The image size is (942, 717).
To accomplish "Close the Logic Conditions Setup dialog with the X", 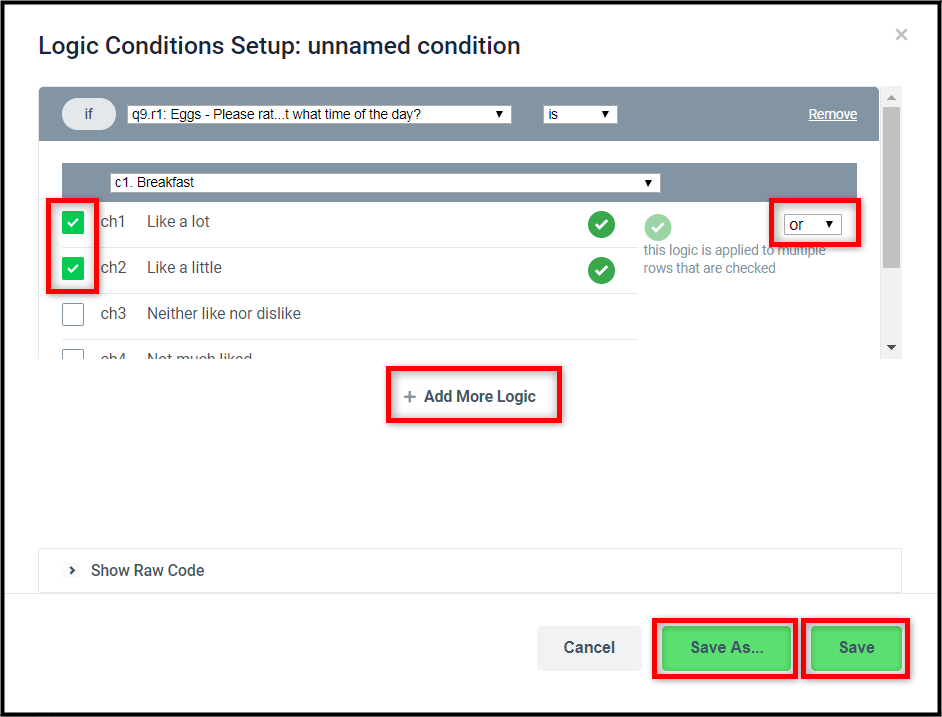I will point(901,35).
